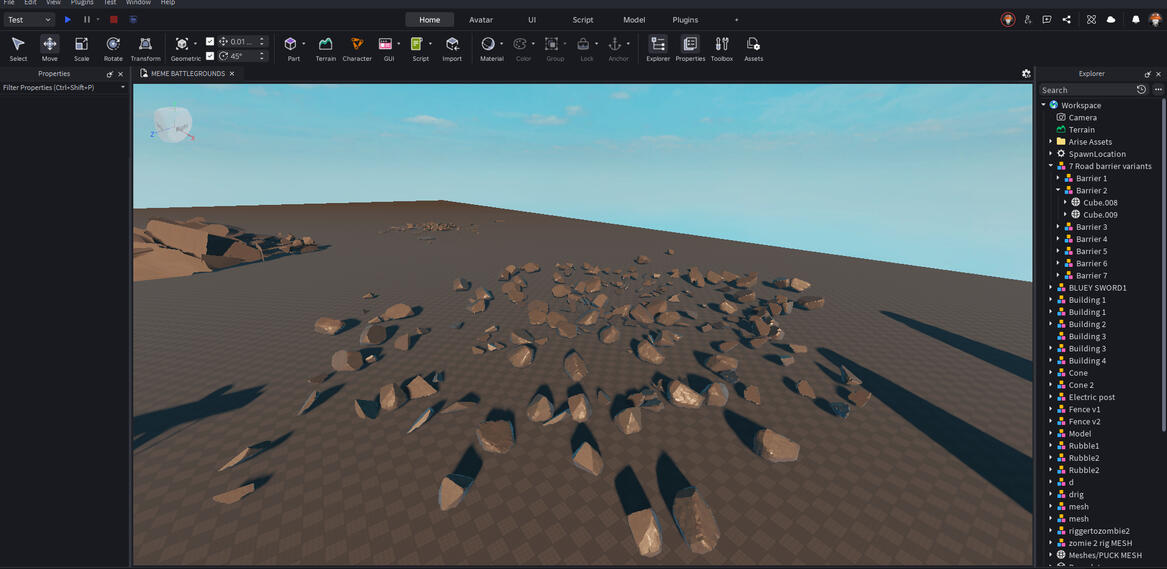This screenshot has height=569, width=1167.
Task: Toggle the move snapping checkbox
Action: 210,42
